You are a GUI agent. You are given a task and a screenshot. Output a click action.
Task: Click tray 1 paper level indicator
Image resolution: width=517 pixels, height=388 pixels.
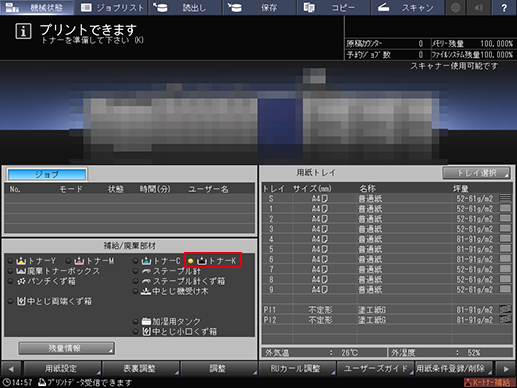tap(506, 209)
